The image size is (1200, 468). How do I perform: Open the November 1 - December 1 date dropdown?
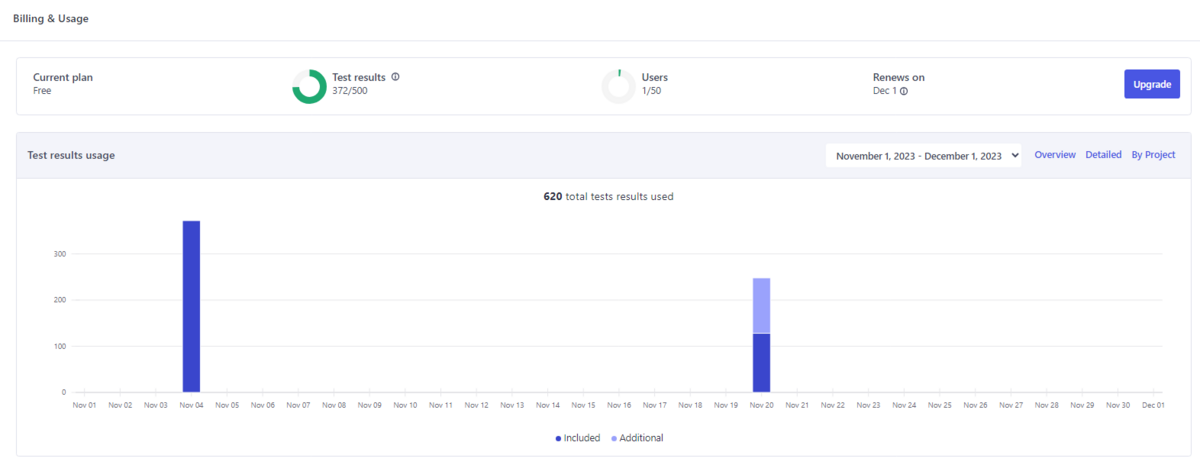924,156
